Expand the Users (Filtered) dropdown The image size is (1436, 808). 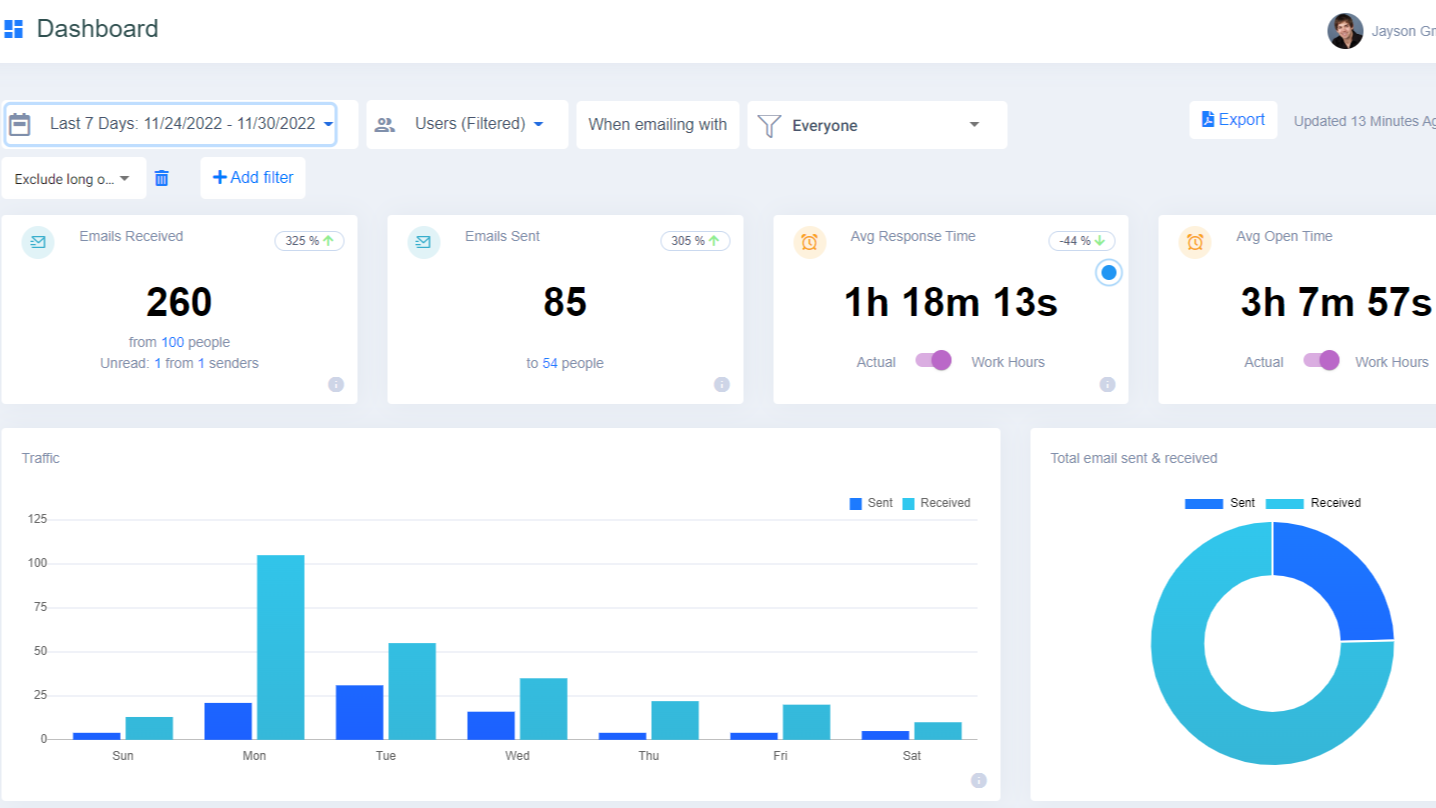(x=538, y=124)
